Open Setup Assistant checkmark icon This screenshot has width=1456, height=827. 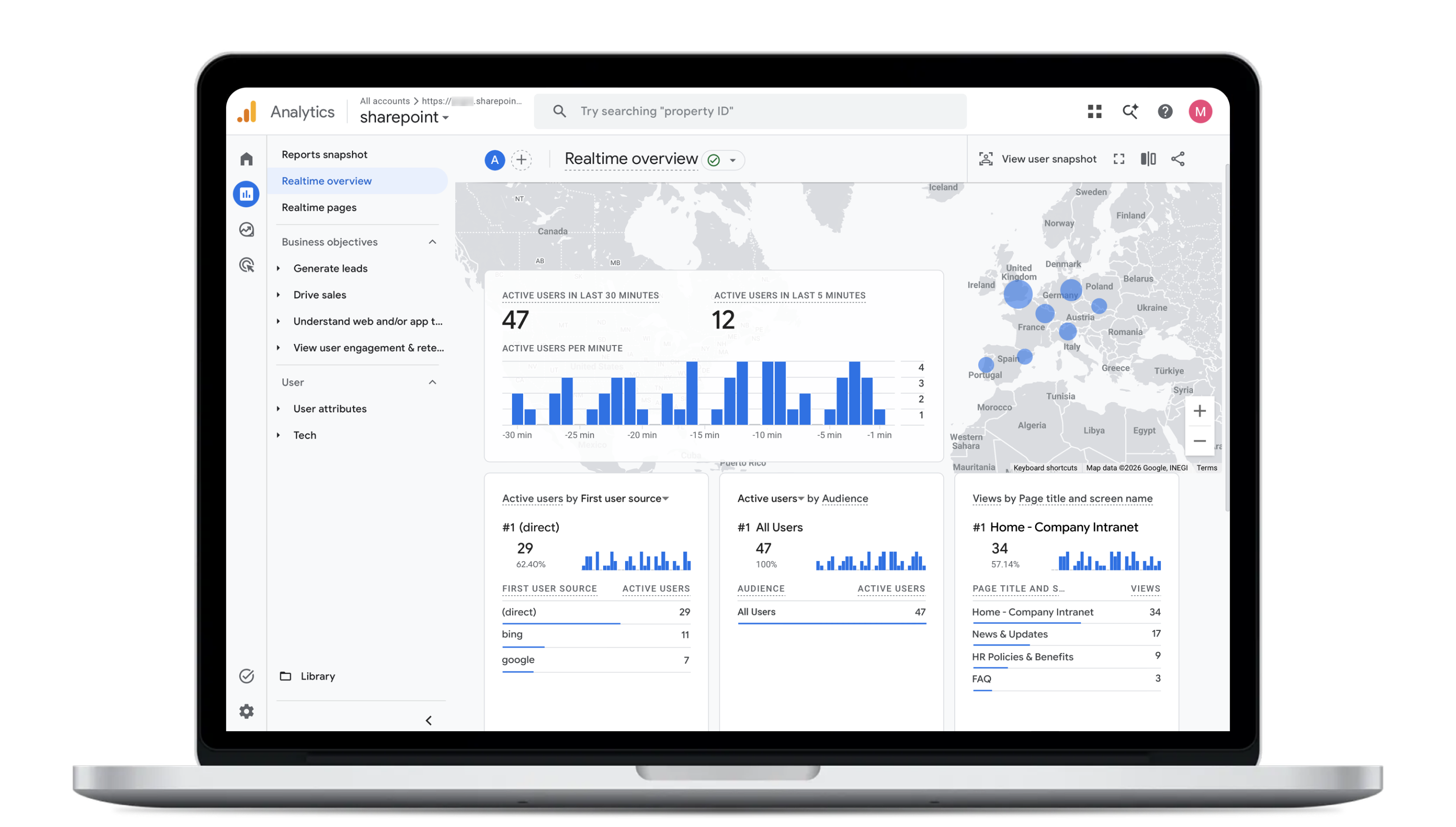click(246, 676)
